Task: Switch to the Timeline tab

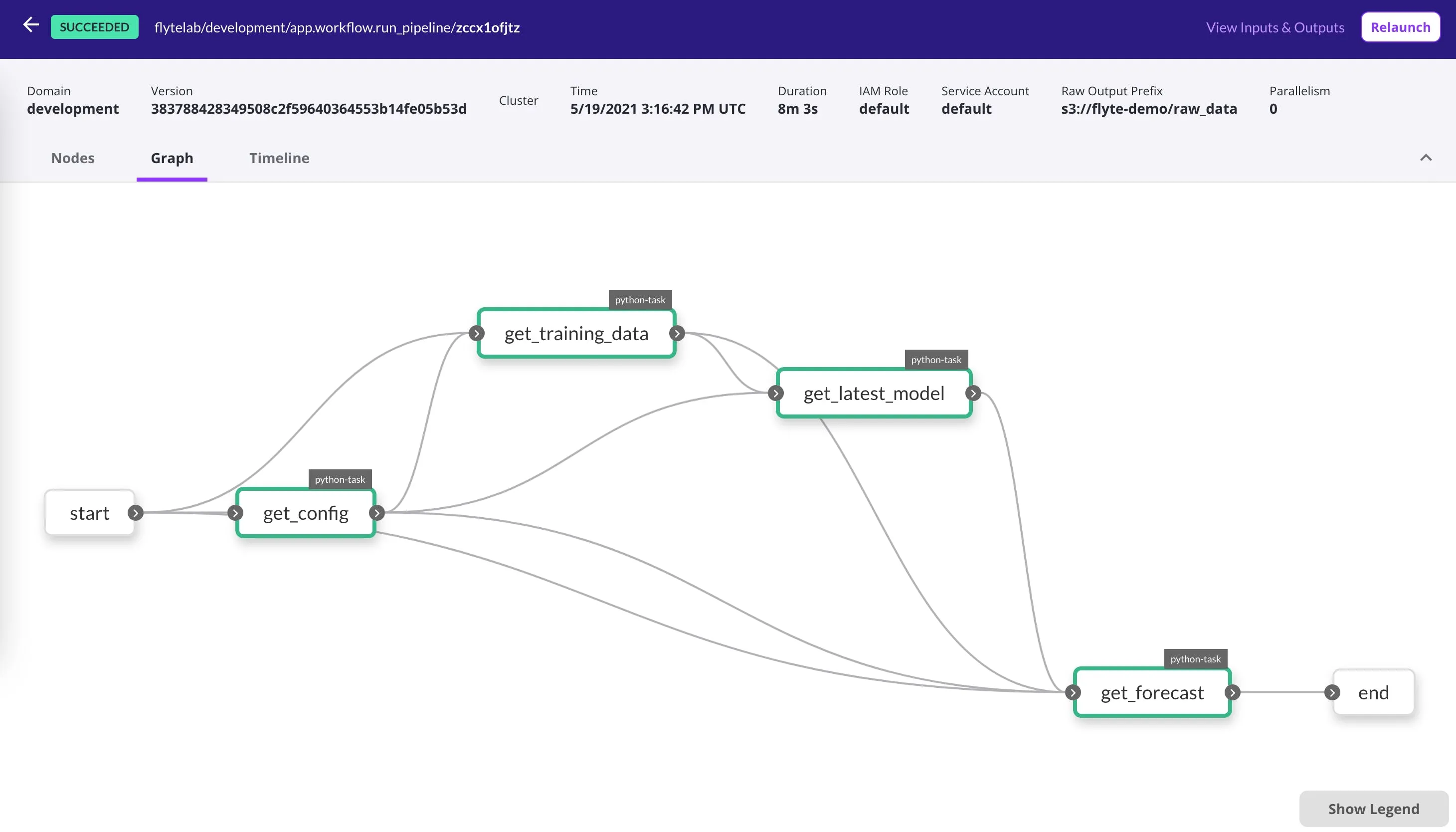Action: pos(279,158)
